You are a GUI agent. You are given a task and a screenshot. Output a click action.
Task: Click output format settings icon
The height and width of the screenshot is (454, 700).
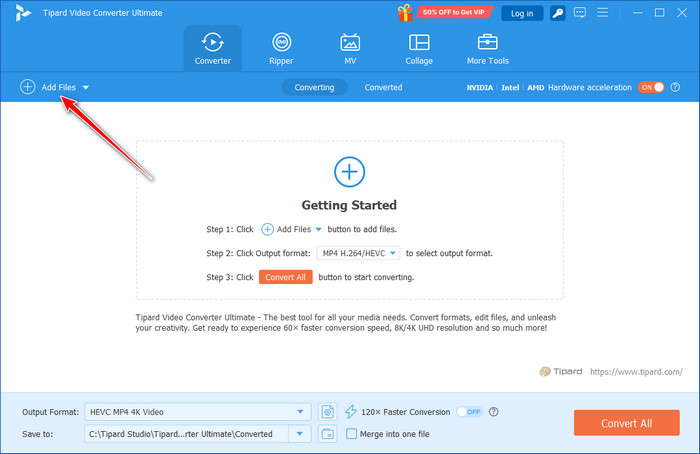pyautogui.click(x=327, y=411)
